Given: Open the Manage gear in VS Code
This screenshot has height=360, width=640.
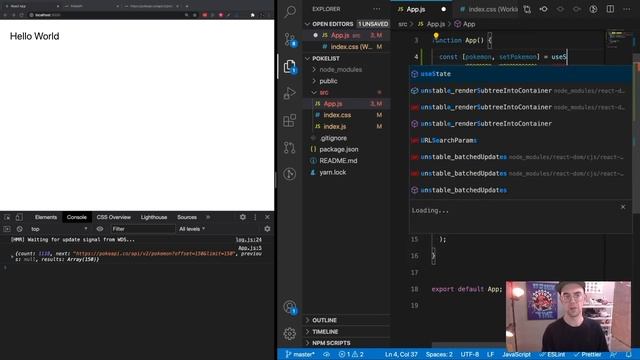Looking at the screenshot, I should tap(290, 333).
